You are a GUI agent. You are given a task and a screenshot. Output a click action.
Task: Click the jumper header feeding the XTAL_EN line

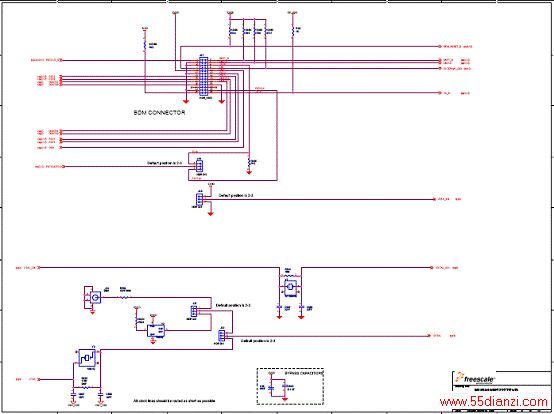tap(199, 200)
